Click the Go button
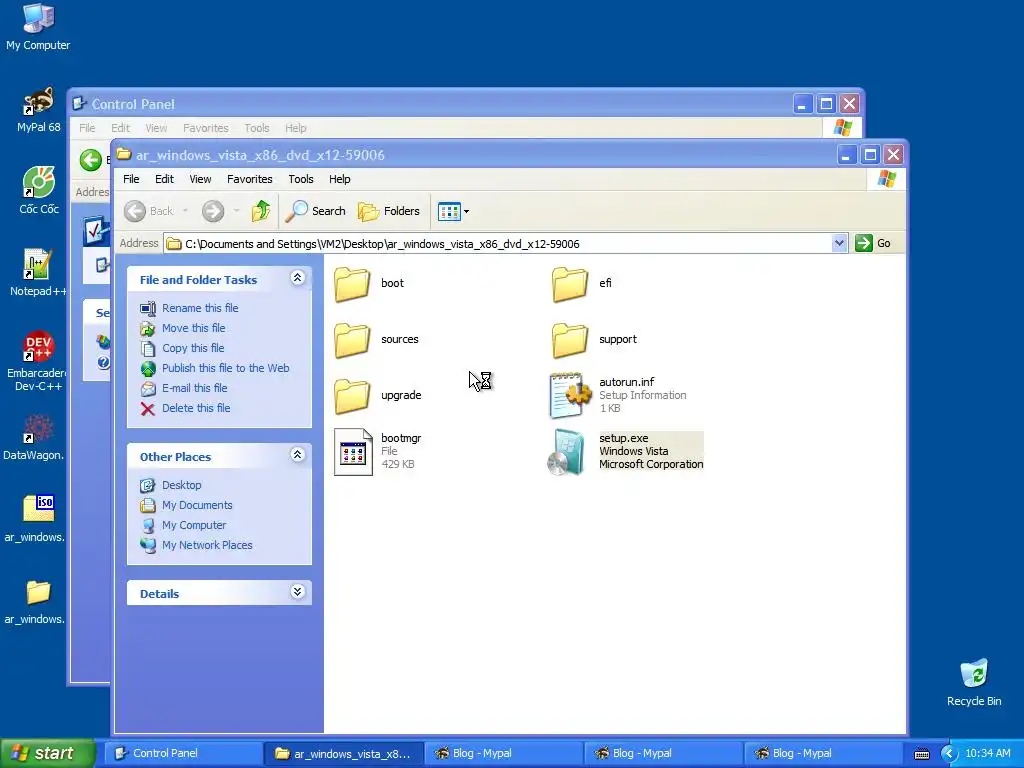This screenshot has width=1024, height=768. [873, 244]
